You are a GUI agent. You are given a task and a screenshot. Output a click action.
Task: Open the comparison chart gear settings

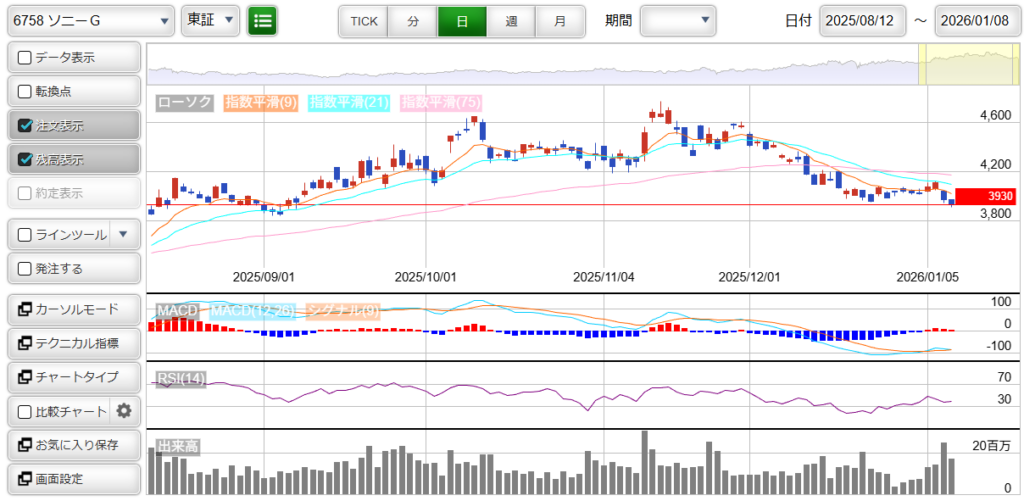point(124,410)
